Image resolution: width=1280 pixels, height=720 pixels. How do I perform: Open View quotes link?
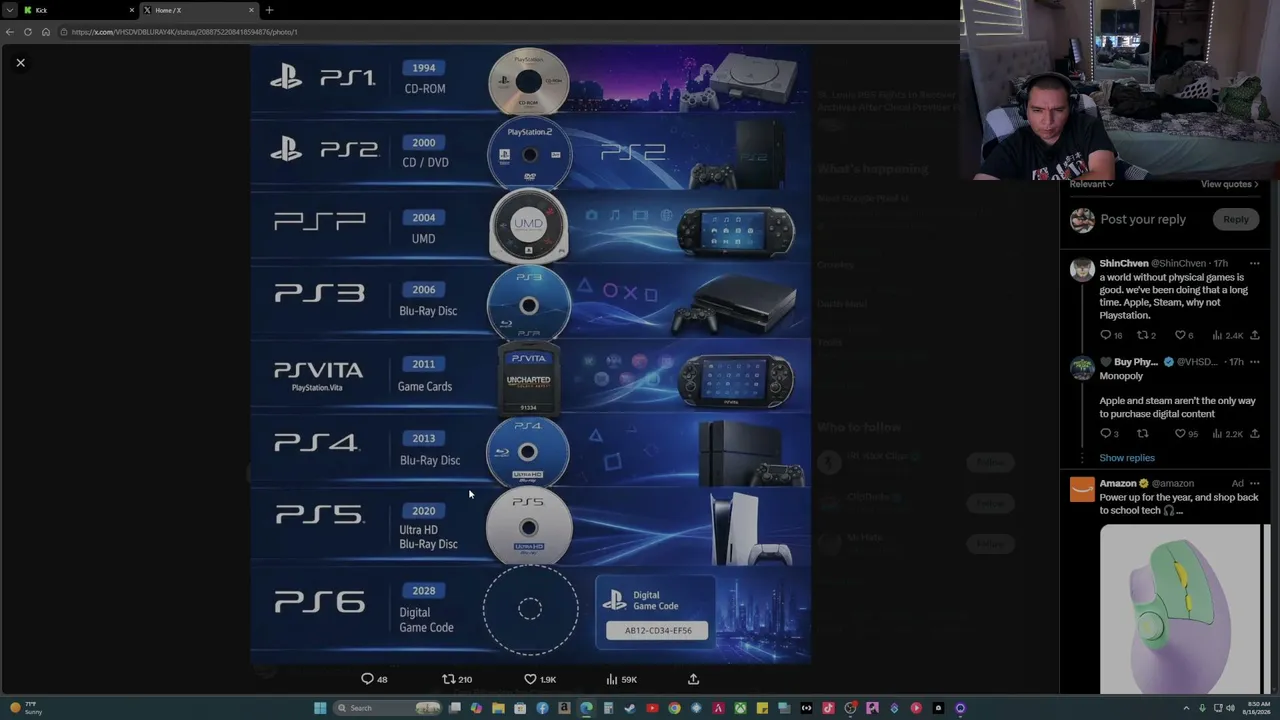pos(1229,184)
